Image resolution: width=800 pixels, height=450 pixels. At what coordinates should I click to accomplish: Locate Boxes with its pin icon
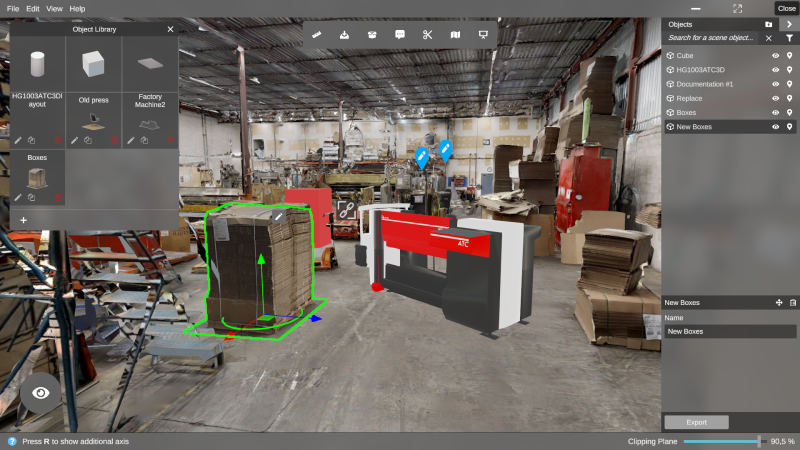789,113
